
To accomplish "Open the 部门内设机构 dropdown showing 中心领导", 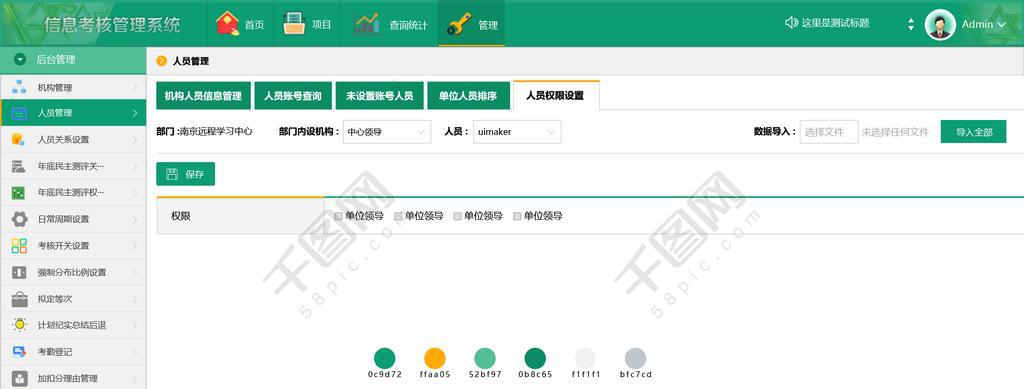I will coord(387,132).
